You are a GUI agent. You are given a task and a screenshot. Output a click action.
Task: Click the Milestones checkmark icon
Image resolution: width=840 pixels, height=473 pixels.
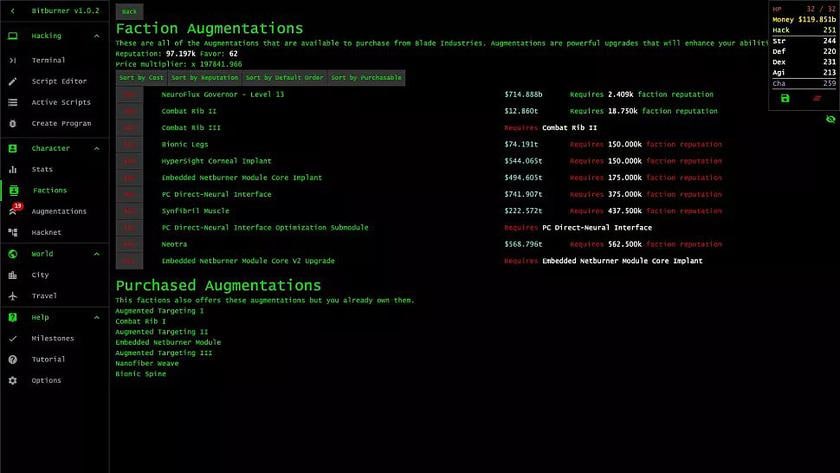coord(13,339)
